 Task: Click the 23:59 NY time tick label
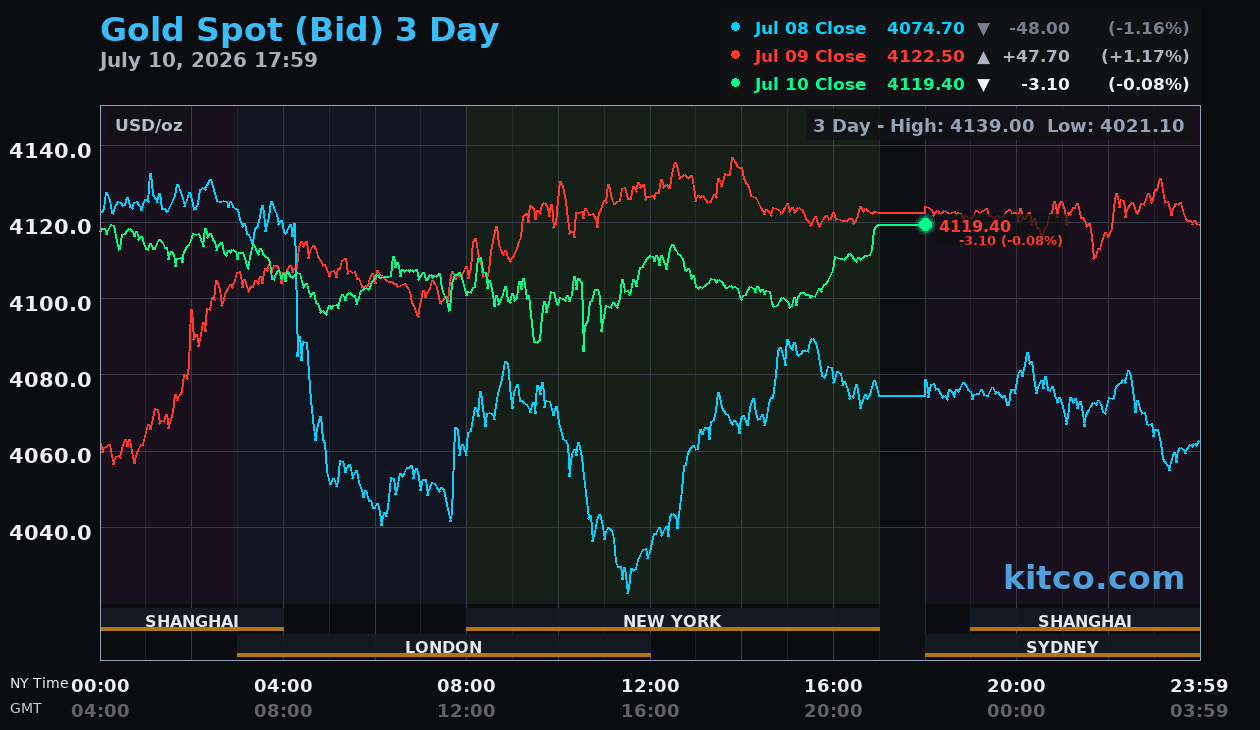pyautogui.click(x=1199, y=686)
